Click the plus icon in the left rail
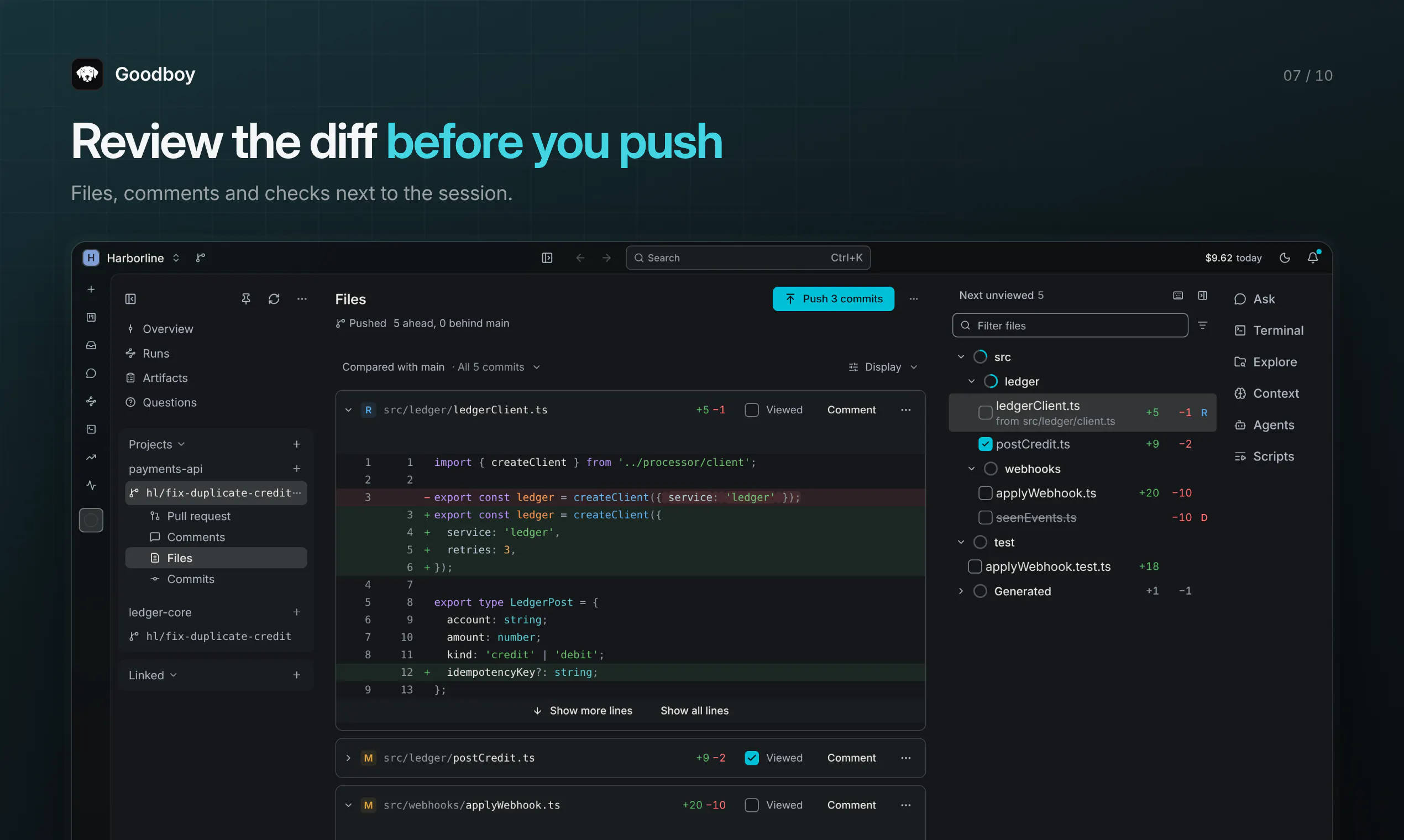The image size is (1404, 840). pos(91,288)
